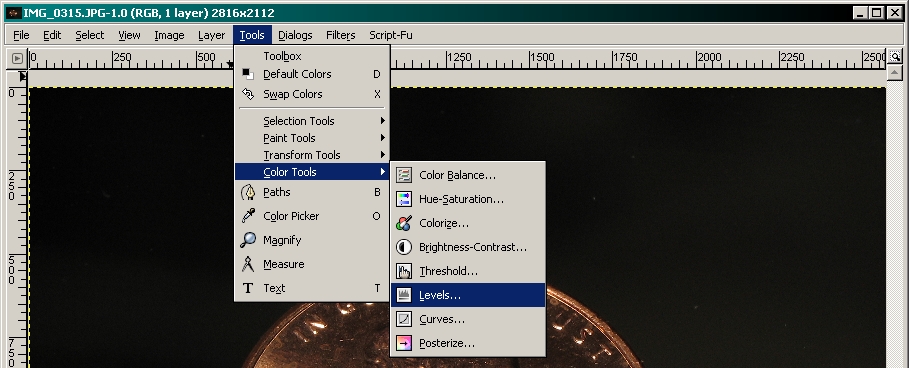Select Color Balance... menu entry
This screenshot has height=368, width=909.
click(468, 175)
